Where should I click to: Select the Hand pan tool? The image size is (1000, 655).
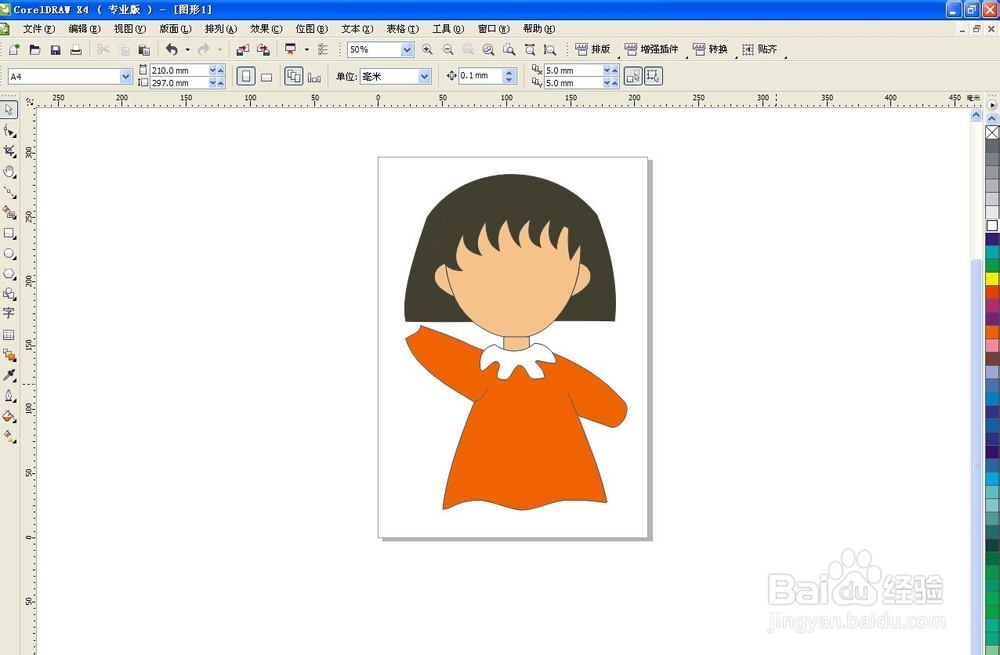(x=9, y=172)
